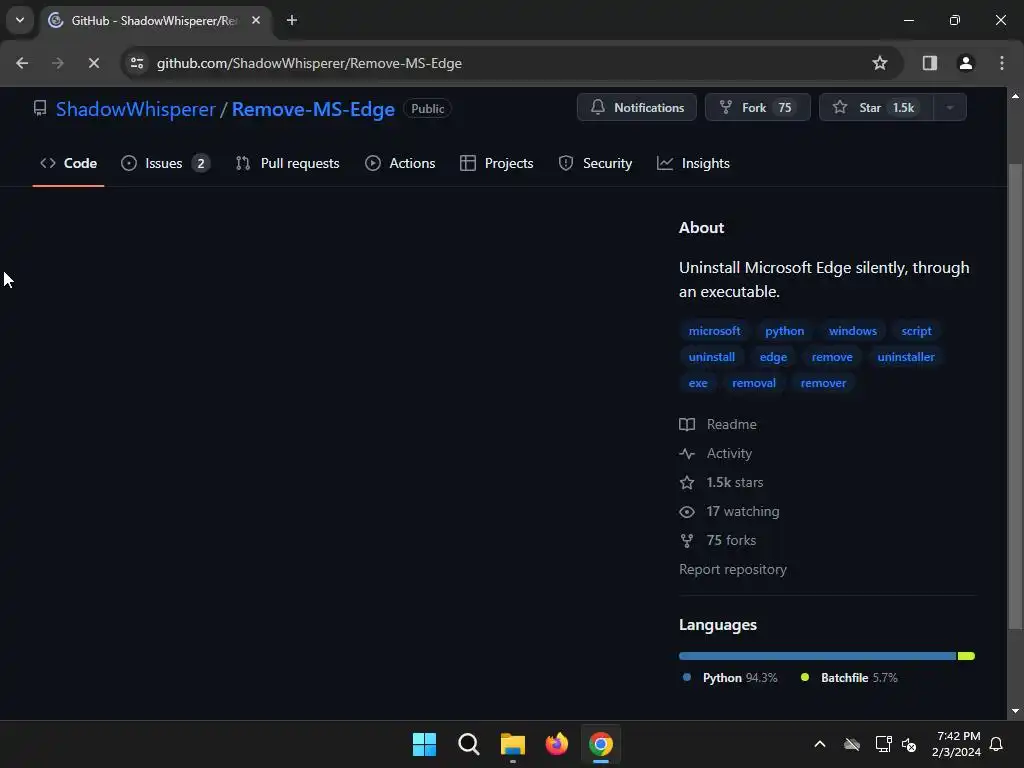
Task: Open the Chrome three-dot menu
Action: coord(1001,63)
